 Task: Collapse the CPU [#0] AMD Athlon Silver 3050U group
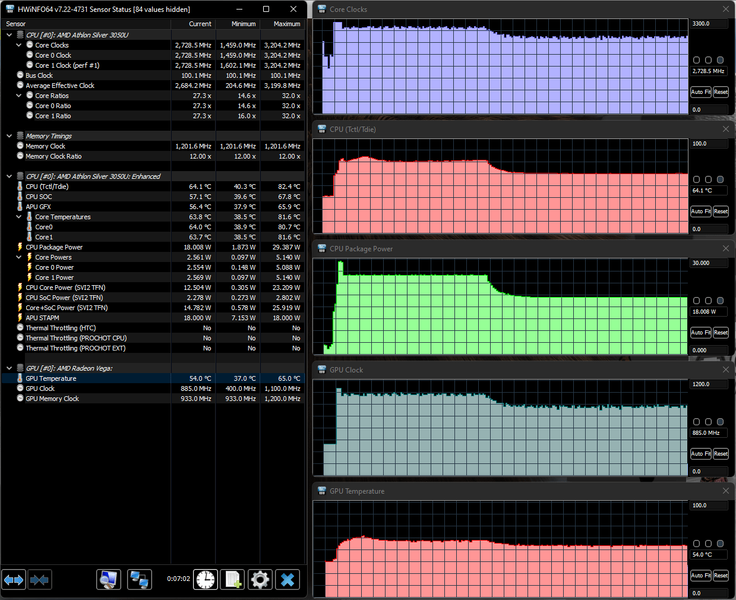pyautogui.click(x=9, y=35)
